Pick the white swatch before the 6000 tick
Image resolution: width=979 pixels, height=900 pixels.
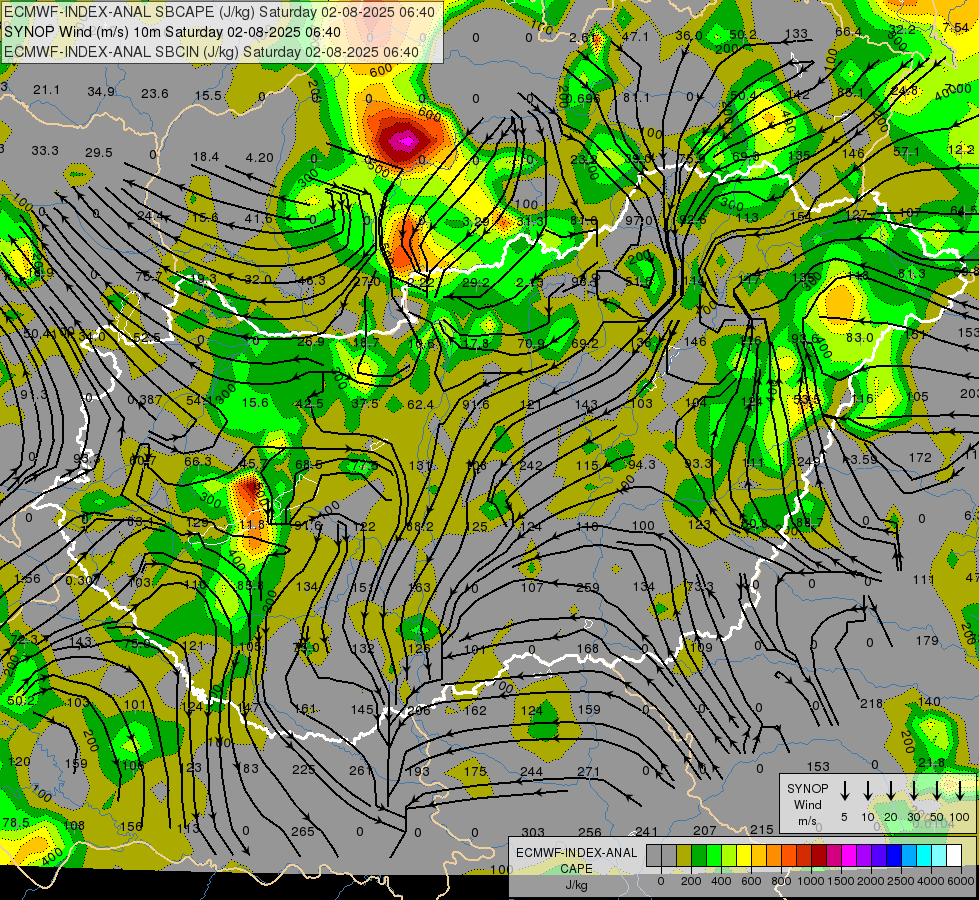pos(954,856)
